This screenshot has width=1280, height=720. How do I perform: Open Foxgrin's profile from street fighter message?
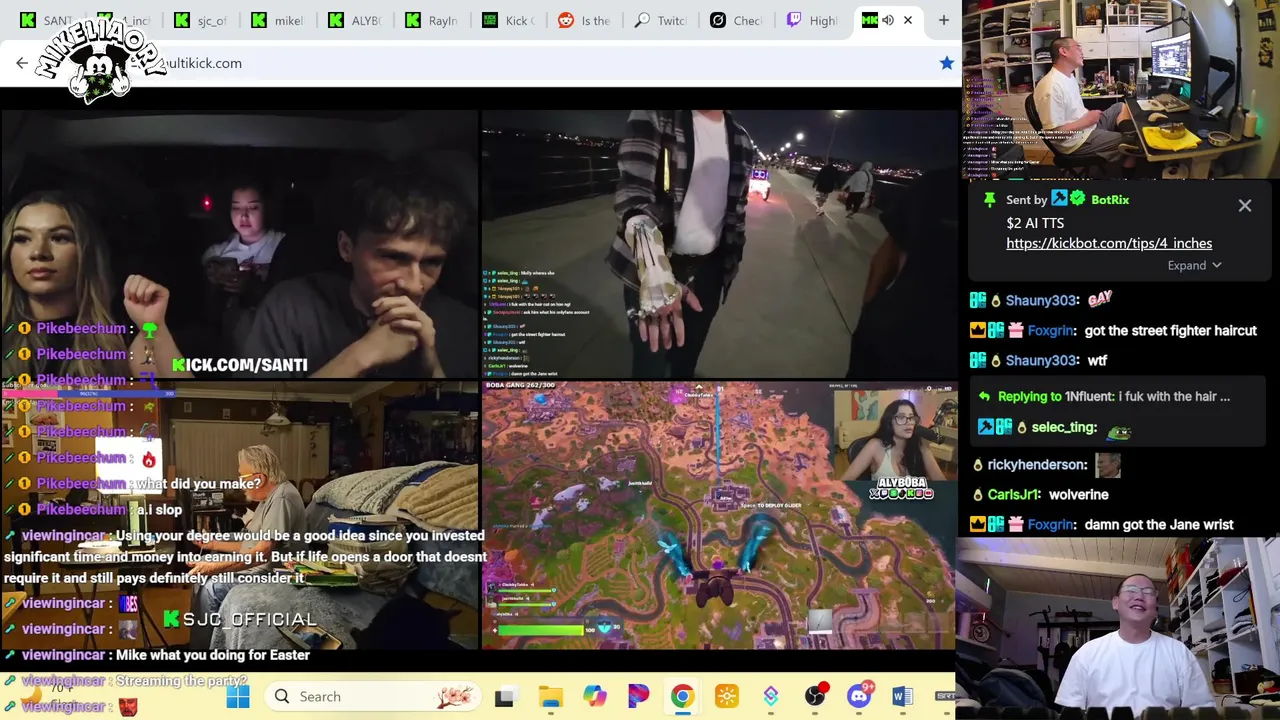tap(1050, 330)
